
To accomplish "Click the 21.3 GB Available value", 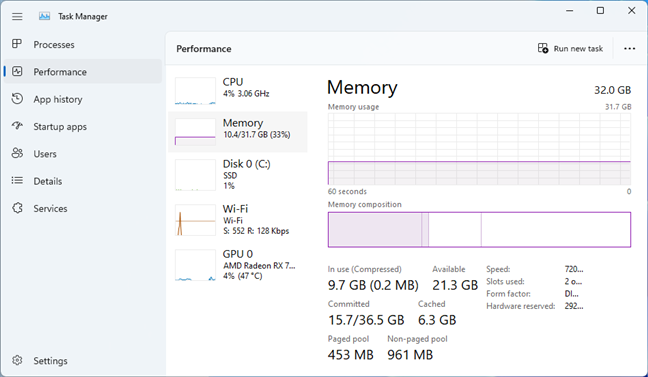I will click(x=455, y=285).
